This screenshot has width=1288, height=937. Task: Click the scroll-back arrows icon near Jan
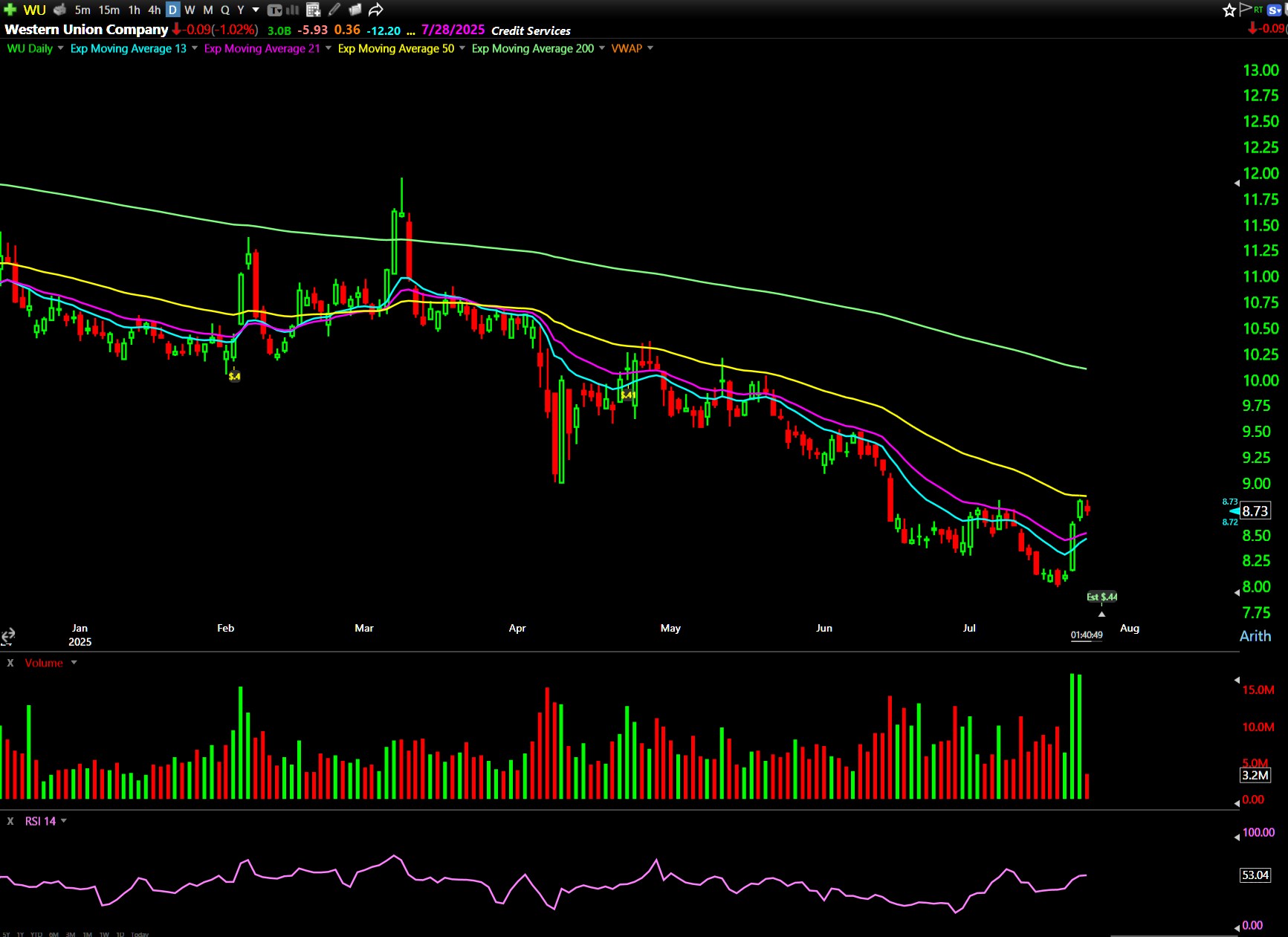point(8,635)
